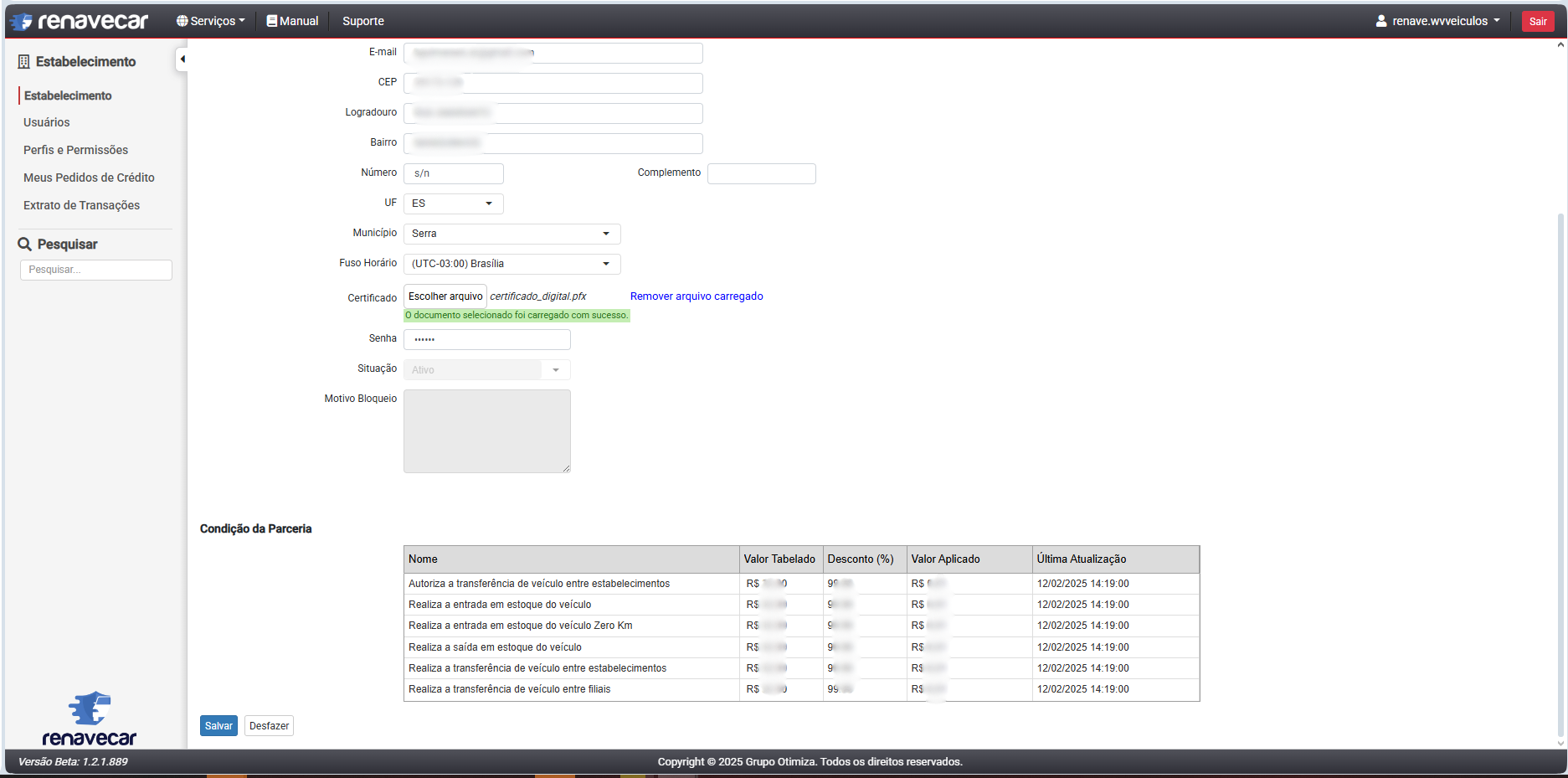Click the renavecar logo in the top bar
The image size is (1568, 778).
[x=79, y=21]
